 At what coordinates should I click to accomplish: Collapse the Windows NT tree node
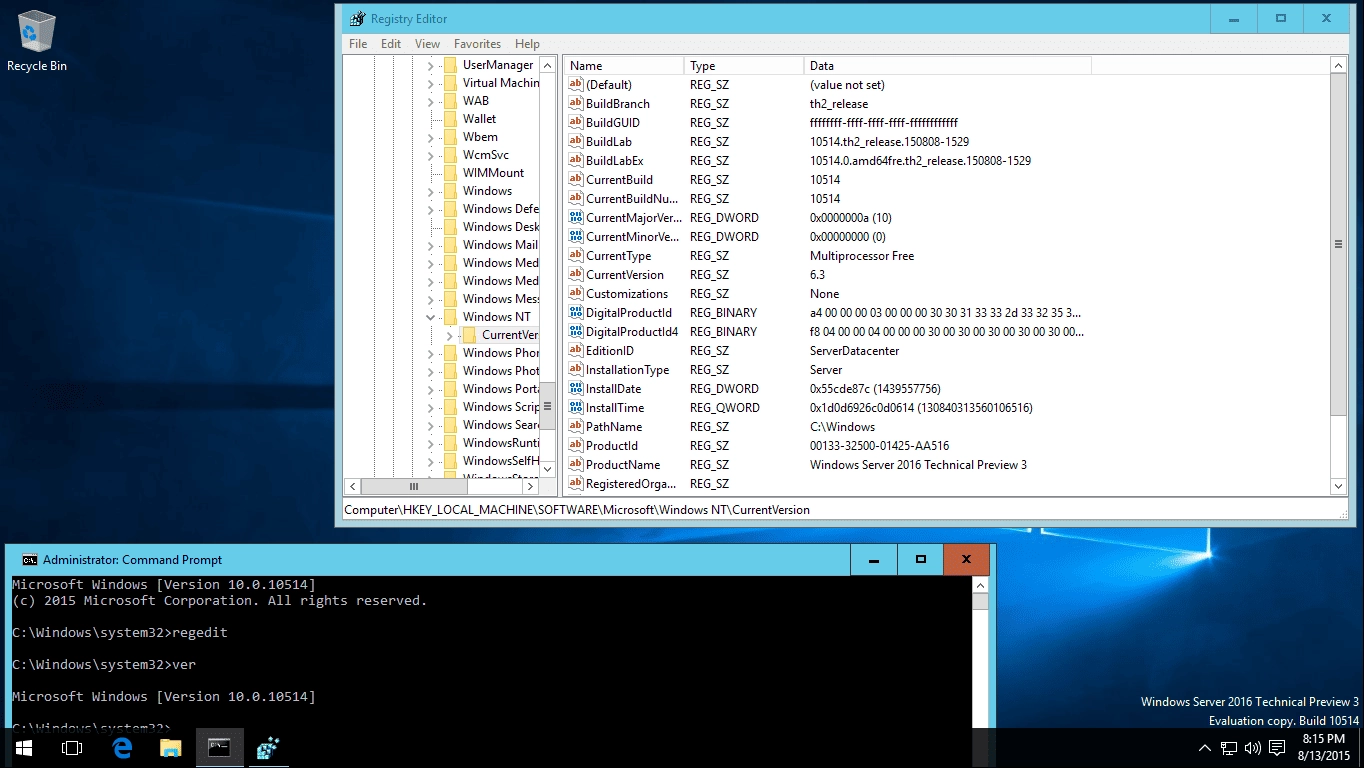click(x=431, y=317)
